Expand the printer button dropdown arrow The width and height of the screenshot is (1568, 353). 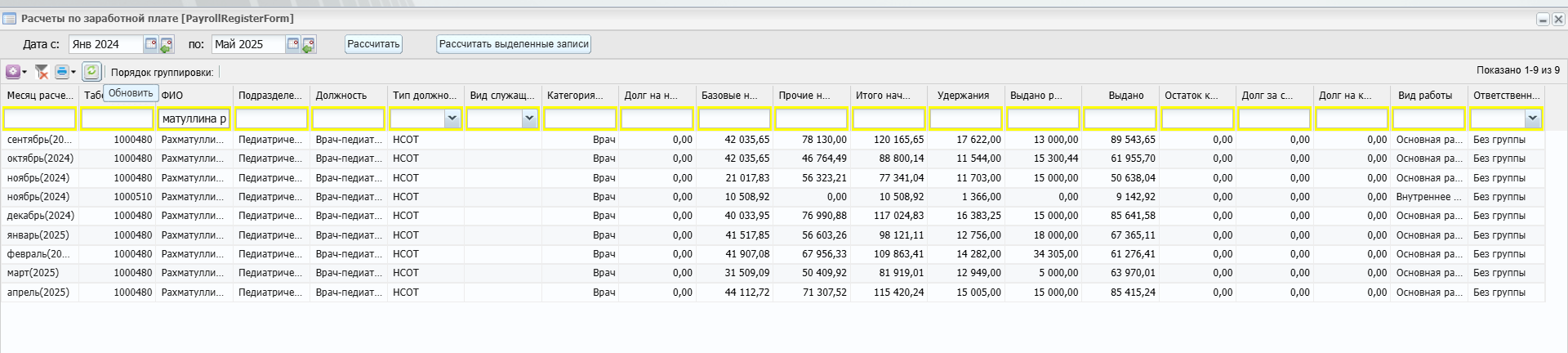(x=73, y=72)
